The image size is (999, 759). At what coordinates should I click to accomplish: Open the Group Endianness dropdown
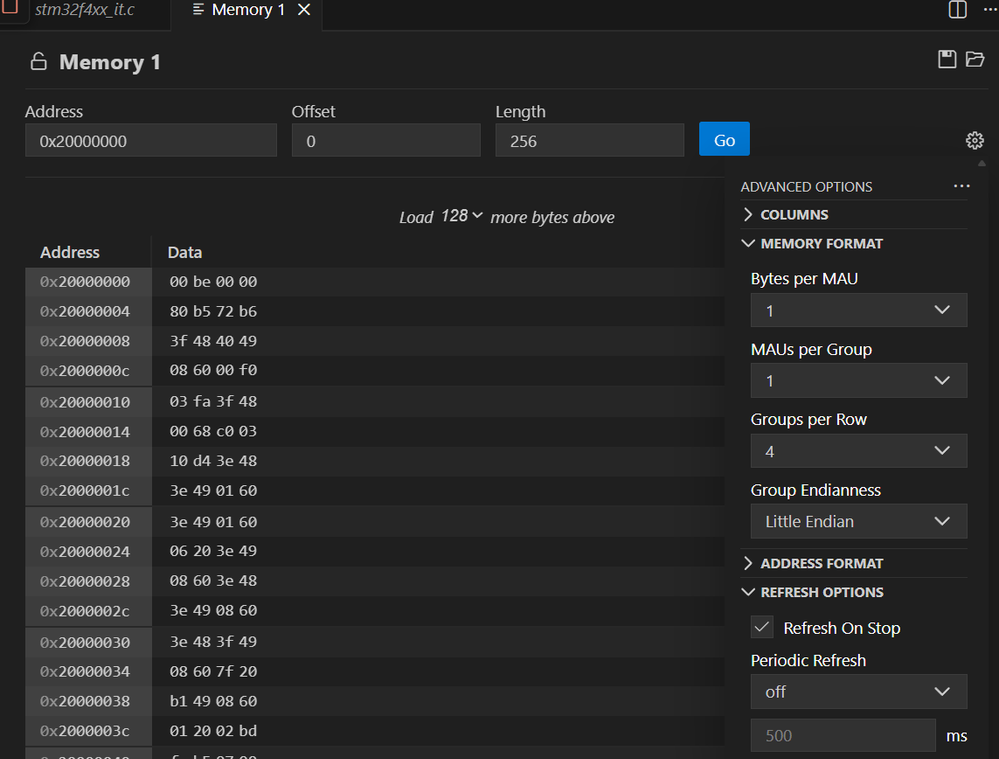click(x=858, y=521)
